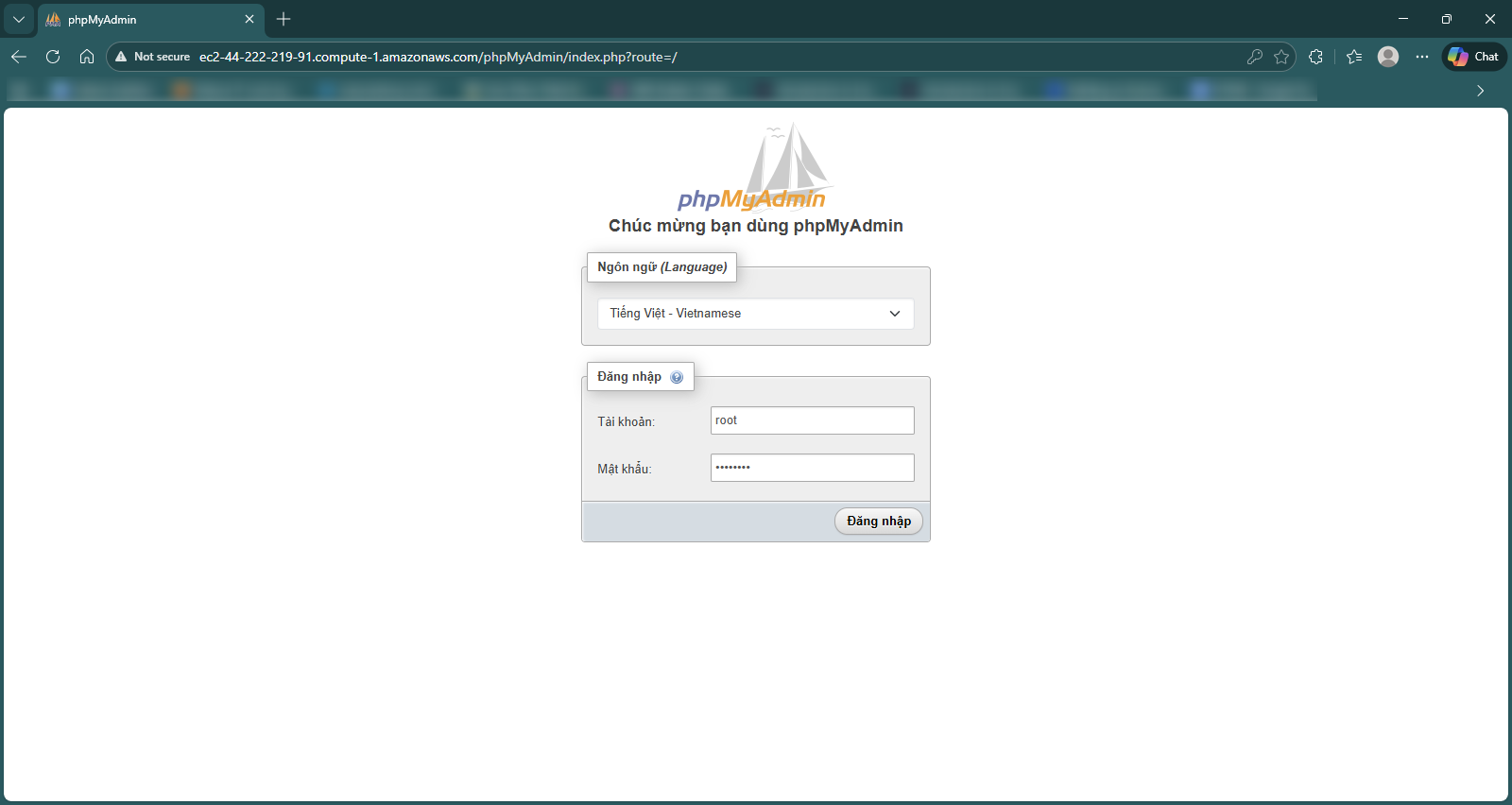The image size is (1512, 805).
Task: Go to the browser home page
Action: click(87, 57)
